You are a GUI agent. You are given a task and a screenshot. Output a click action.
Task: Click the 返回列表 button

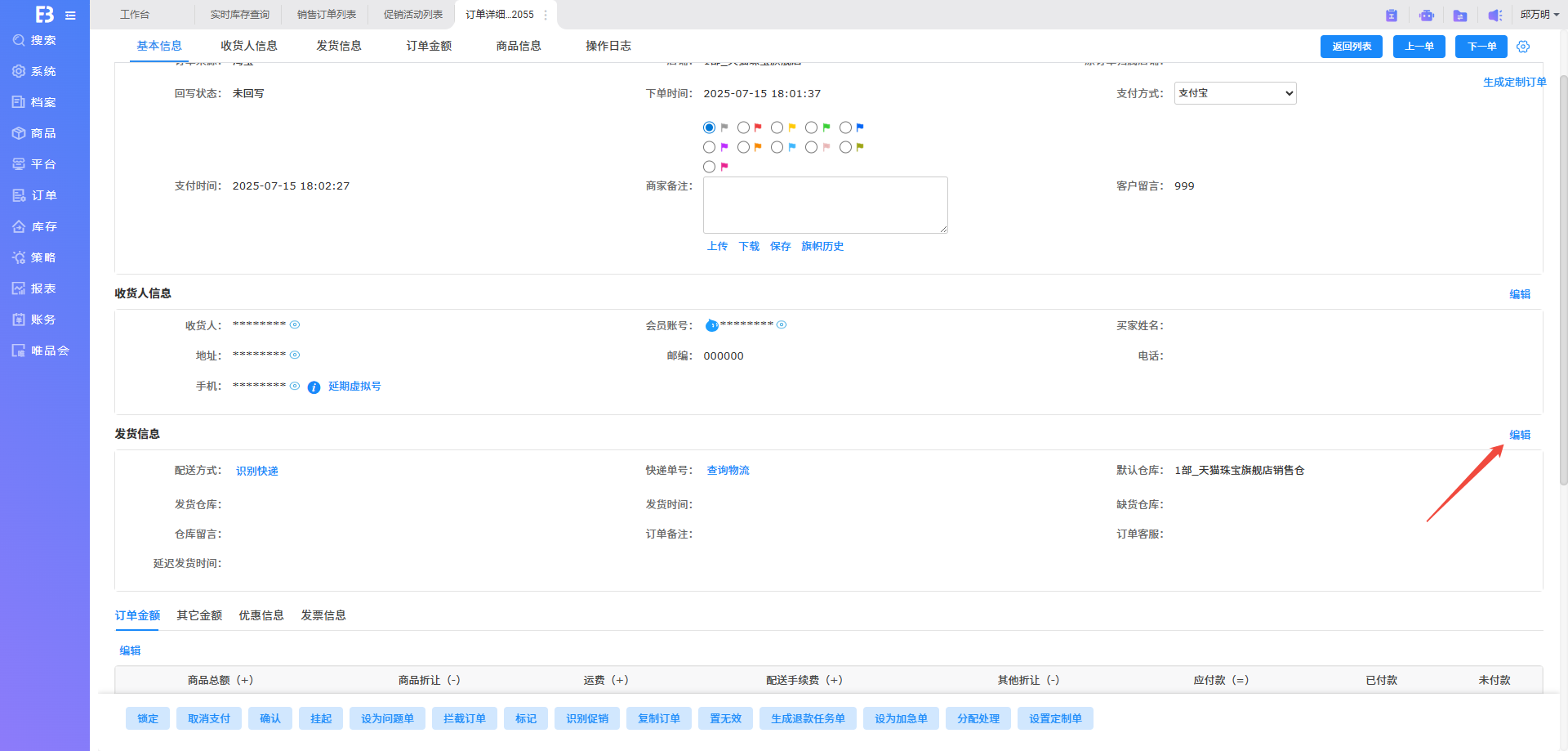1351,47
